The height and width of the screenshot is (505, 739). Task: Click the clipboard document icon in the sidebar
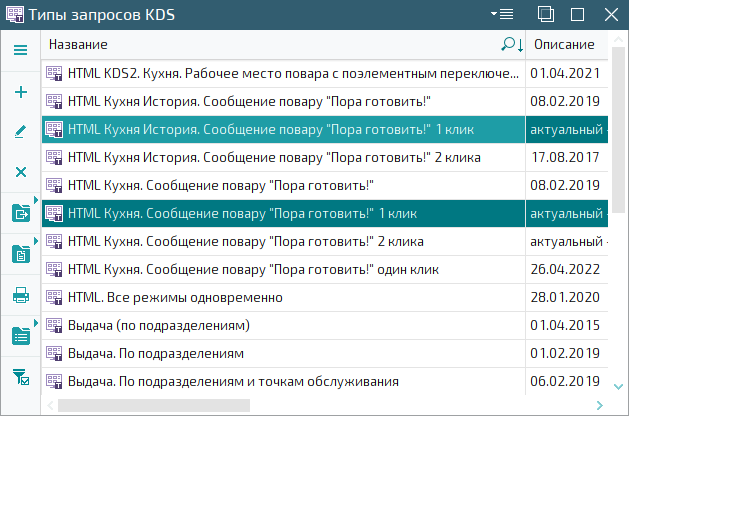coord(20,254)
